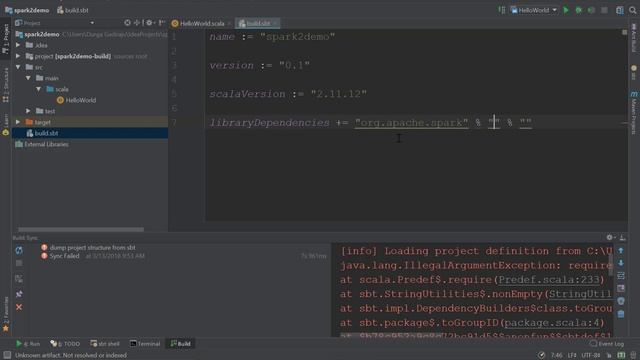
Task: Open the Terminal tool window
Action: (x=145, y=344)
